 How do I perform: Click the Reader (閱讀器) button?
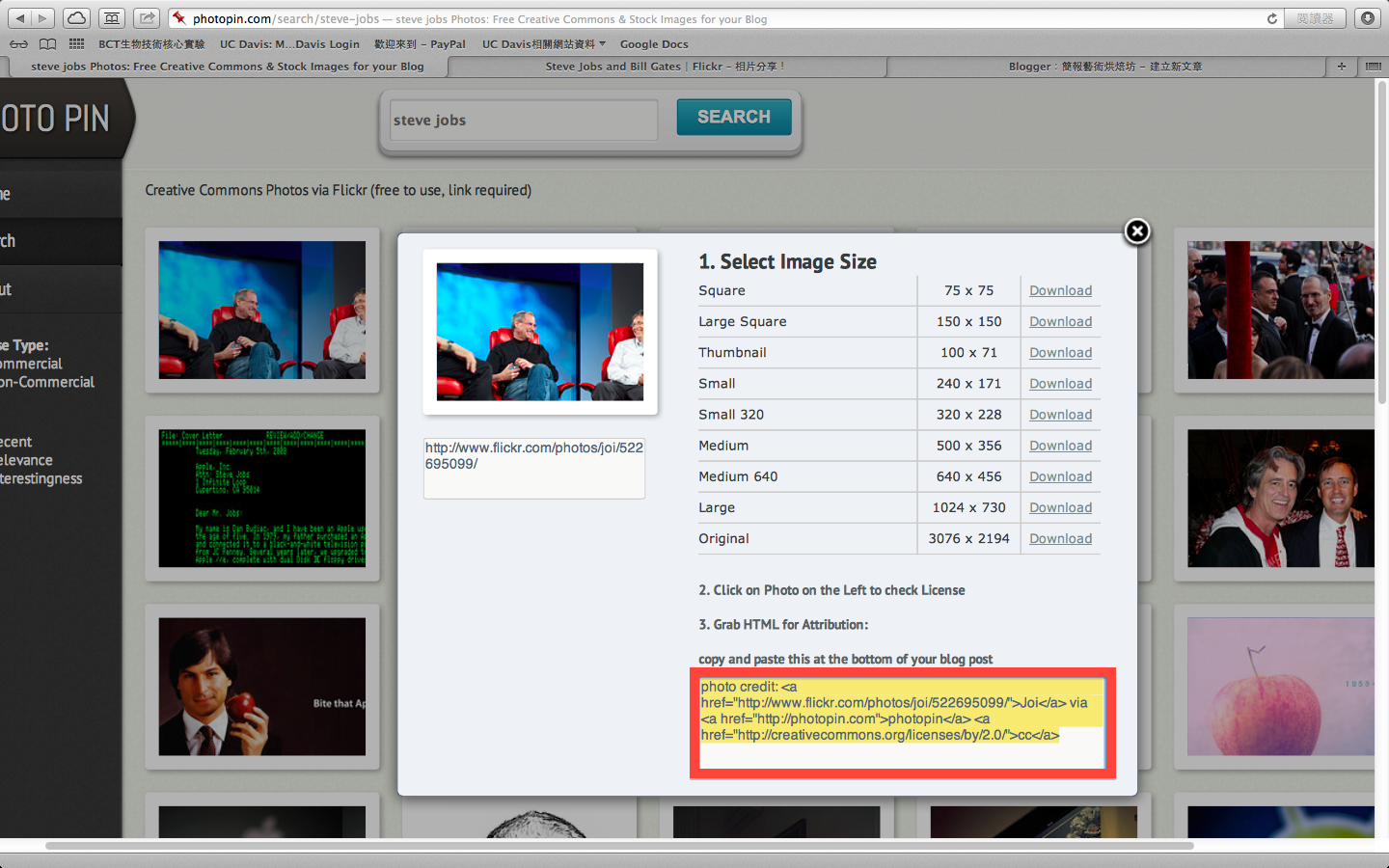[1316, 18]
